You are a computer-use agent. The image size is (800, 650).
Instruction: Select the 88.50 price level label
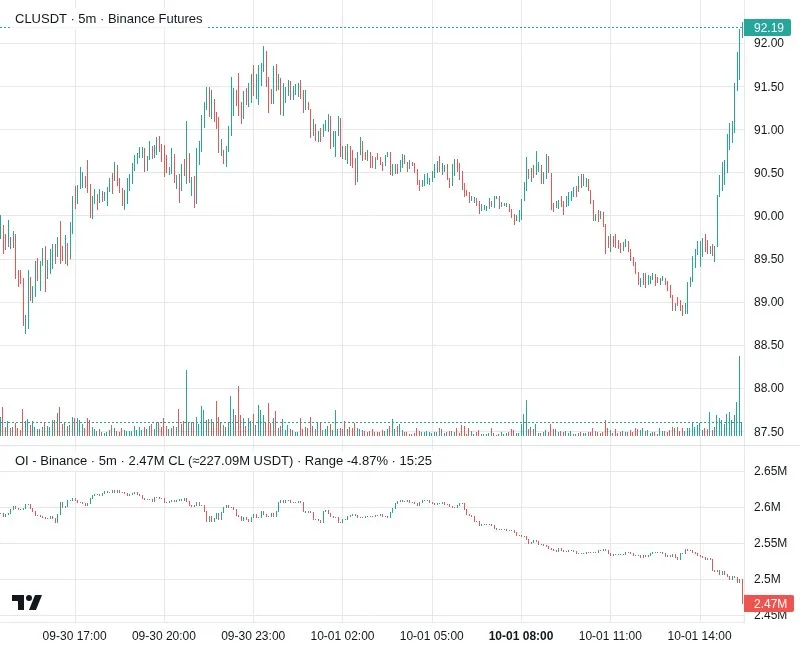tap(769, 345)
